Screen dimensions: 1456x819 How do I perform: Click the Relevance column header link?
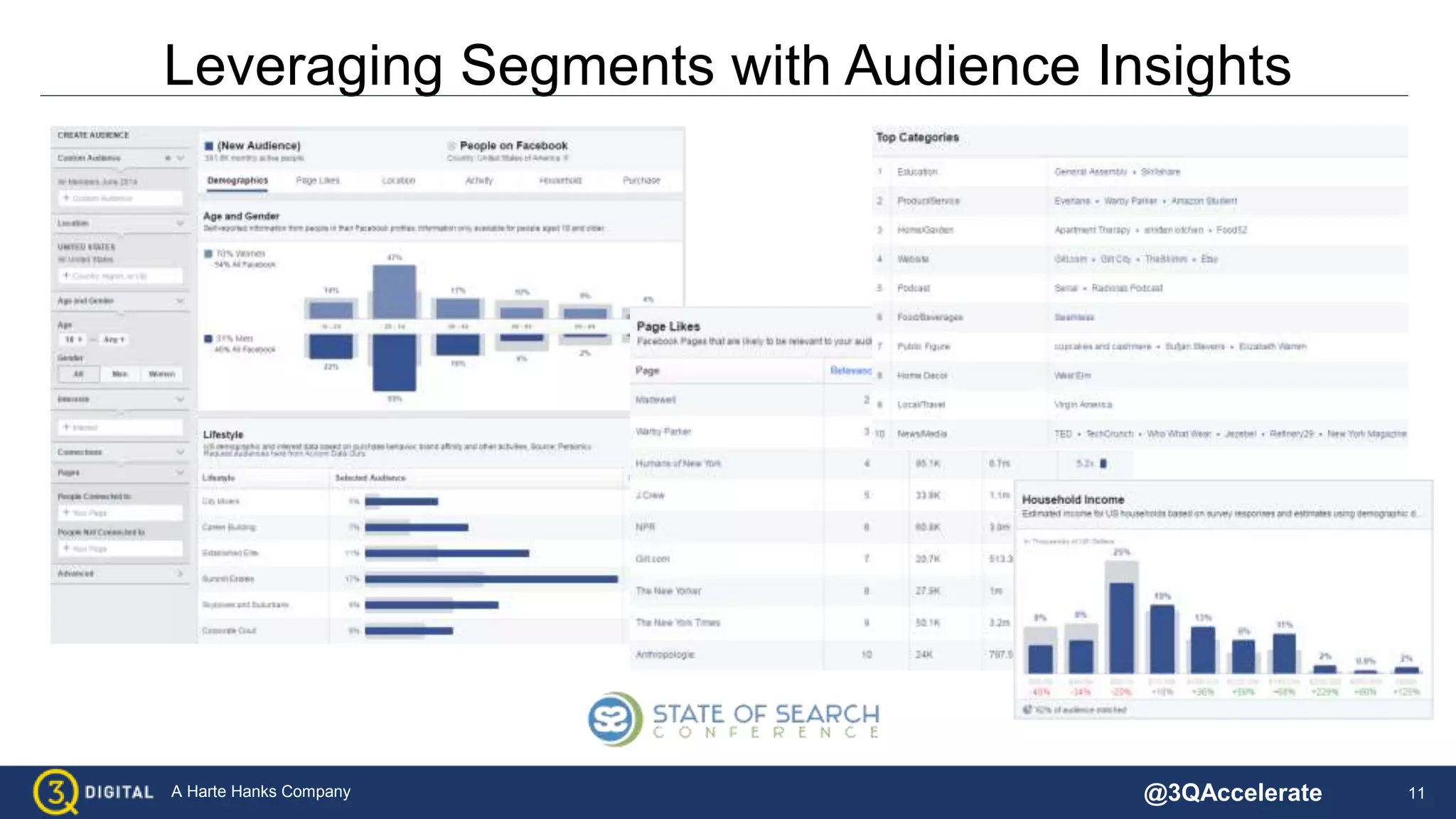coord(850,370)
